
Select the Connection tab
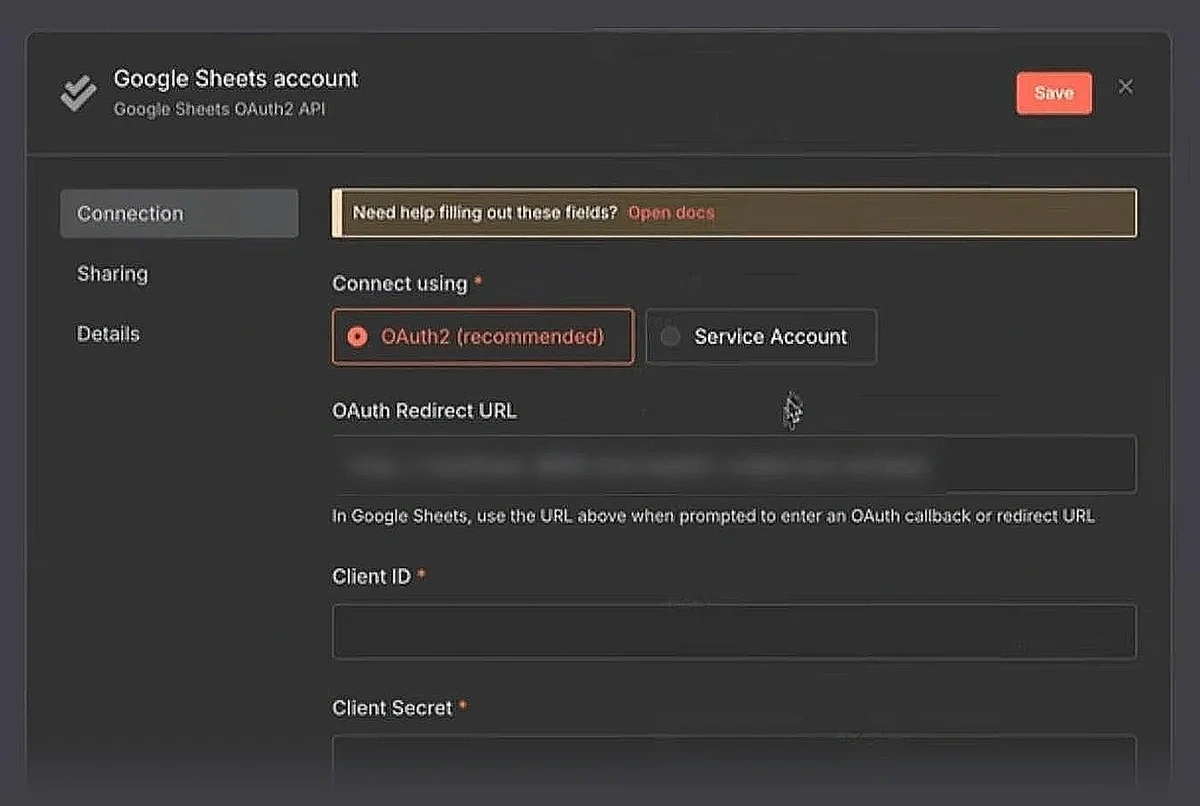[130, 213]
